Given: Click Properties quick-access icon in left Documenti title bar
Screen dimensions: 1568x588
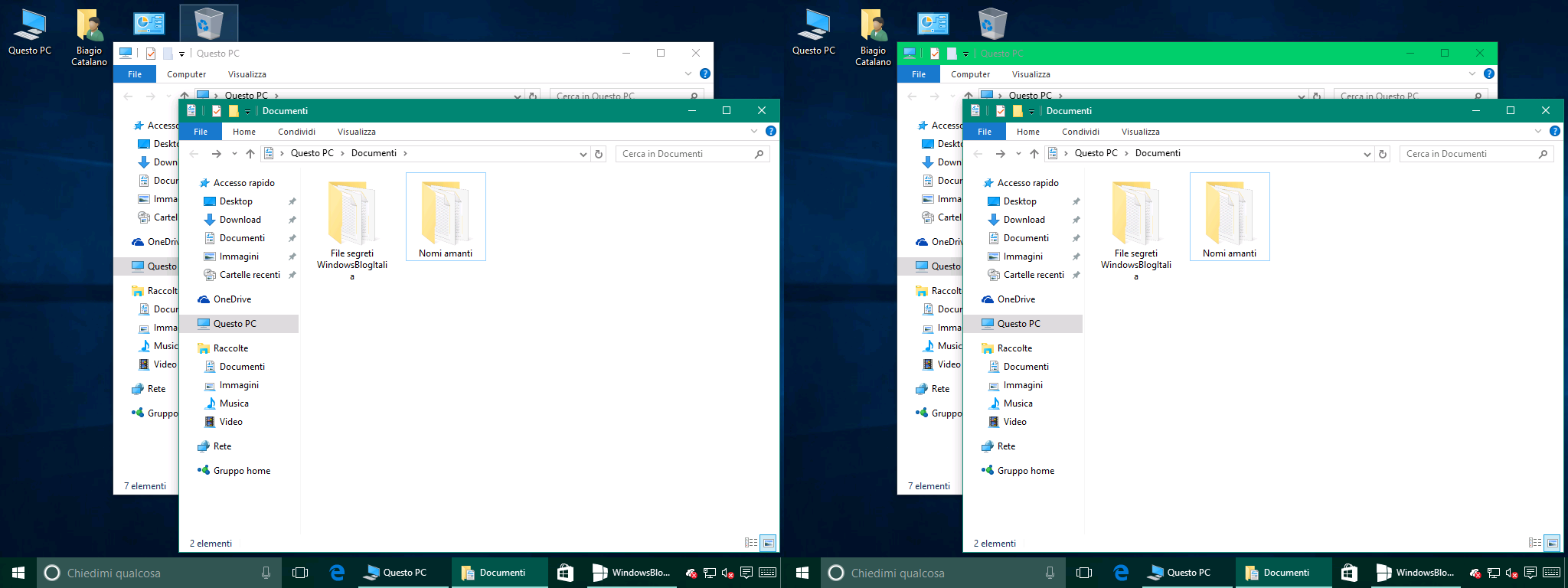Looking at the screenshot, I should coord(217,111).
